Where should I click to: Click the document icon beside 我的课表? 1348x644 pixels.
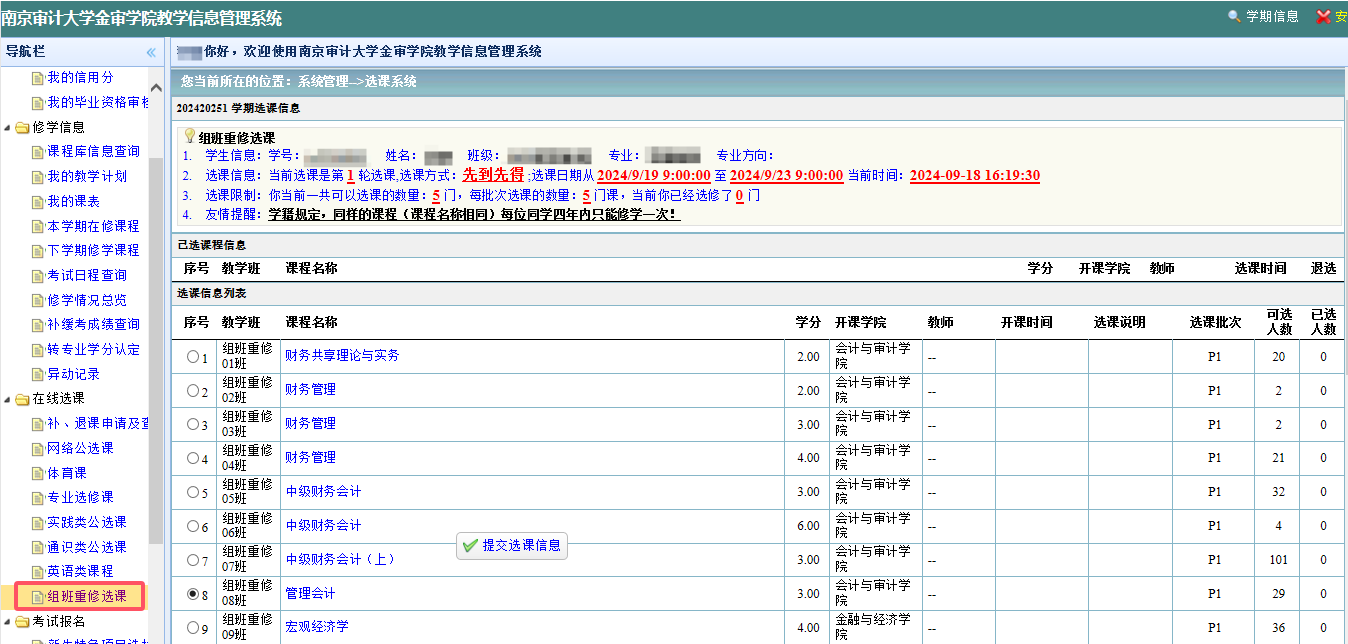coord(38,202)
